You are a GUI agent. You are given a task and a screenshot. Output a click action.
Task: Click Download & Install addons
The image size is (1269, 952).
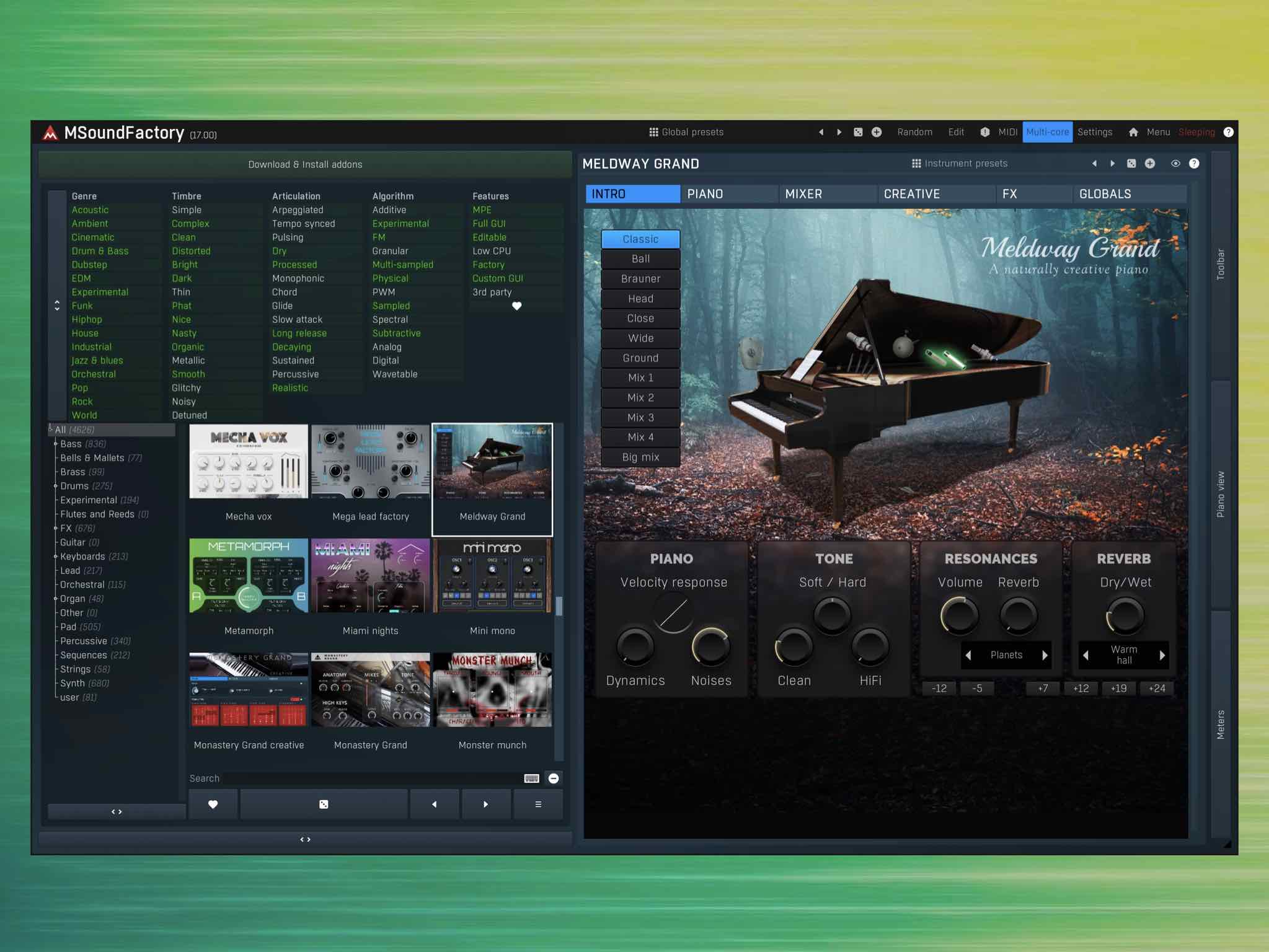305,164
